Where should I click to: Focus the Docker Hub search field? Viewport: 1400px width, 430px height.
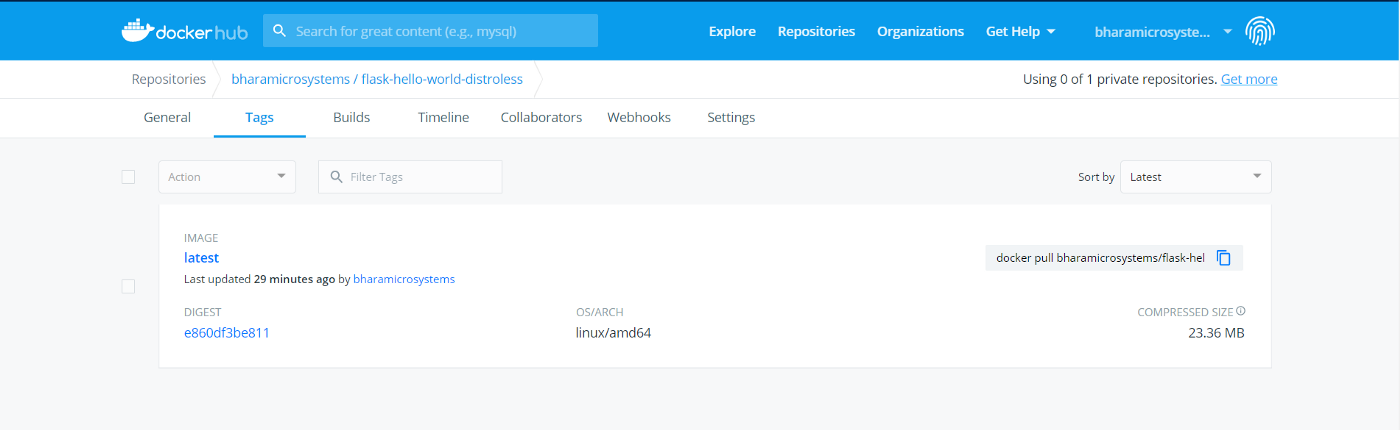(x=430, y=31)
